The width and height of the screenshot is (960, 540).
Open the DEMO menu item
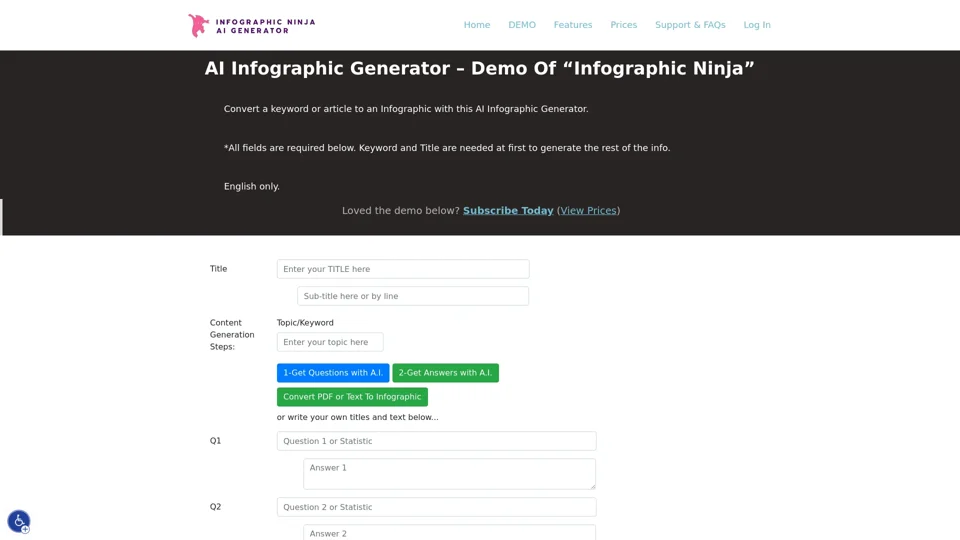pyautogui.click(x=522, y=25)
